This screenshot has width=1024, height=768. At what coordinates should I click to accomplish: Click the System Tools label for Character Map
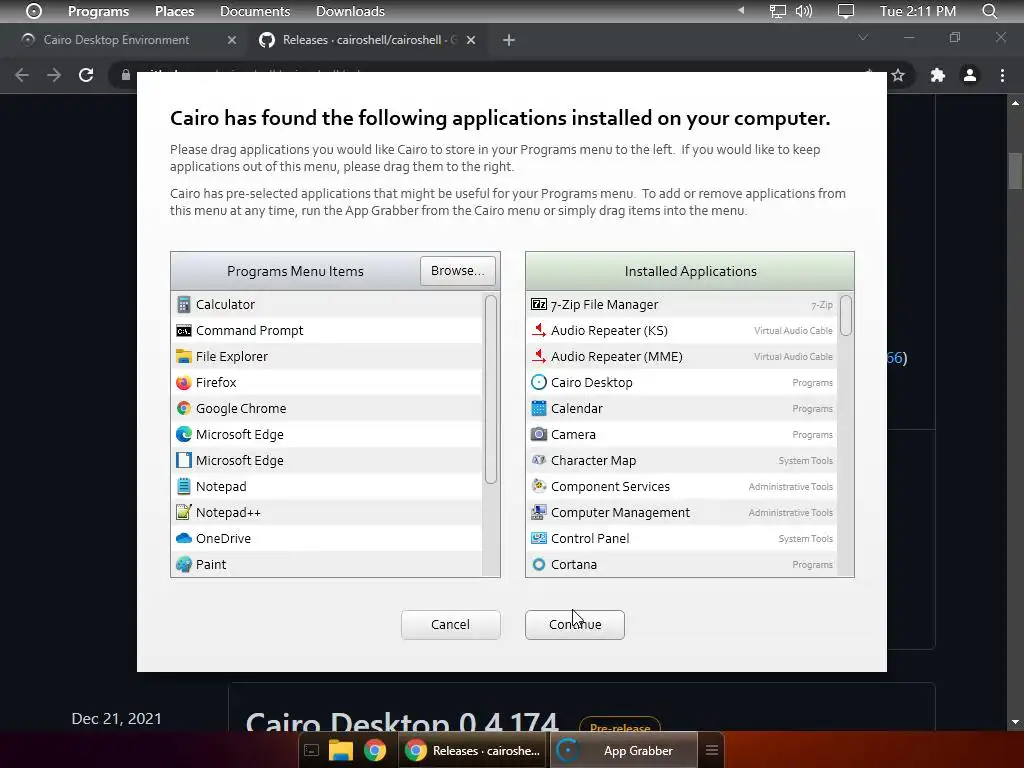tap(805, 460)
